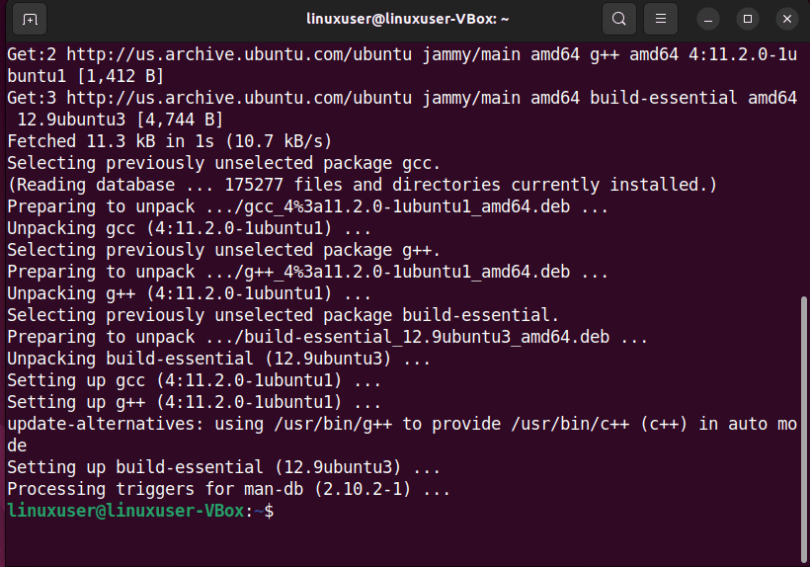Close the terminal window
The image size is (810, 567).
tap(787, 20)
